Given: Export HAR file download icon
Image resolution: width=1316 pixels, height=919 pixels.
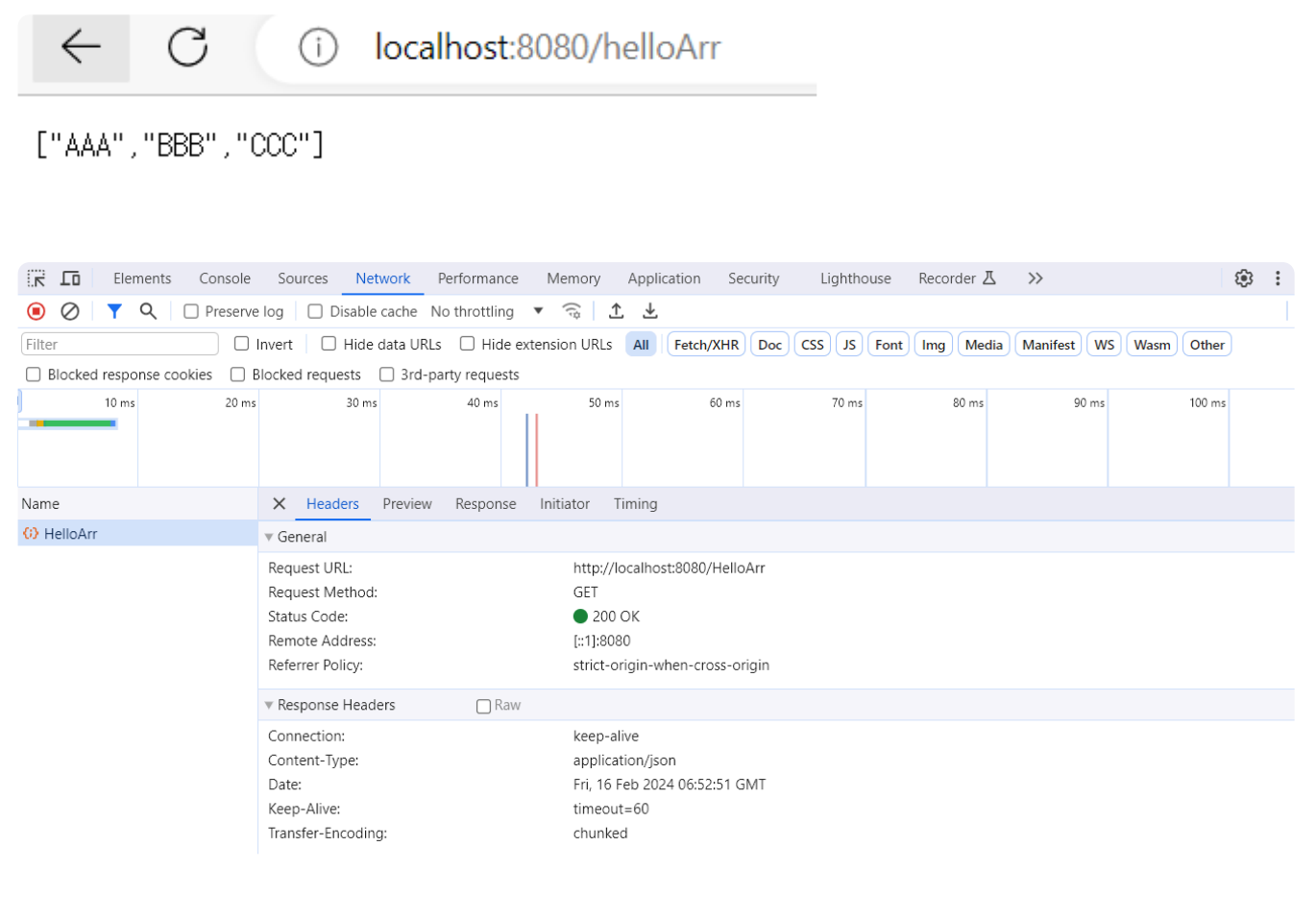Looking at the screenshot, I should coord(650,311).
